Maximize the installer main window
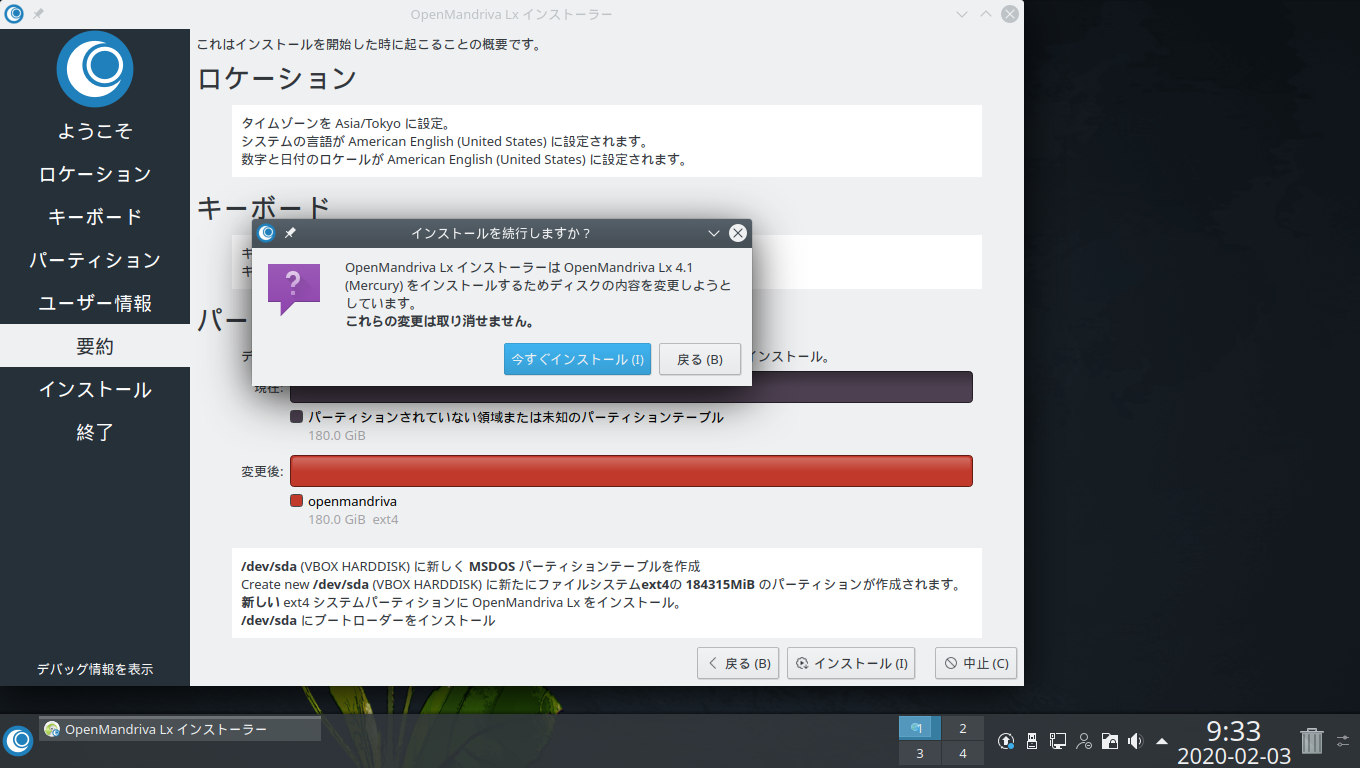Image resolution: width=1360 pixels, height=768 pixels. pos(985,14)
